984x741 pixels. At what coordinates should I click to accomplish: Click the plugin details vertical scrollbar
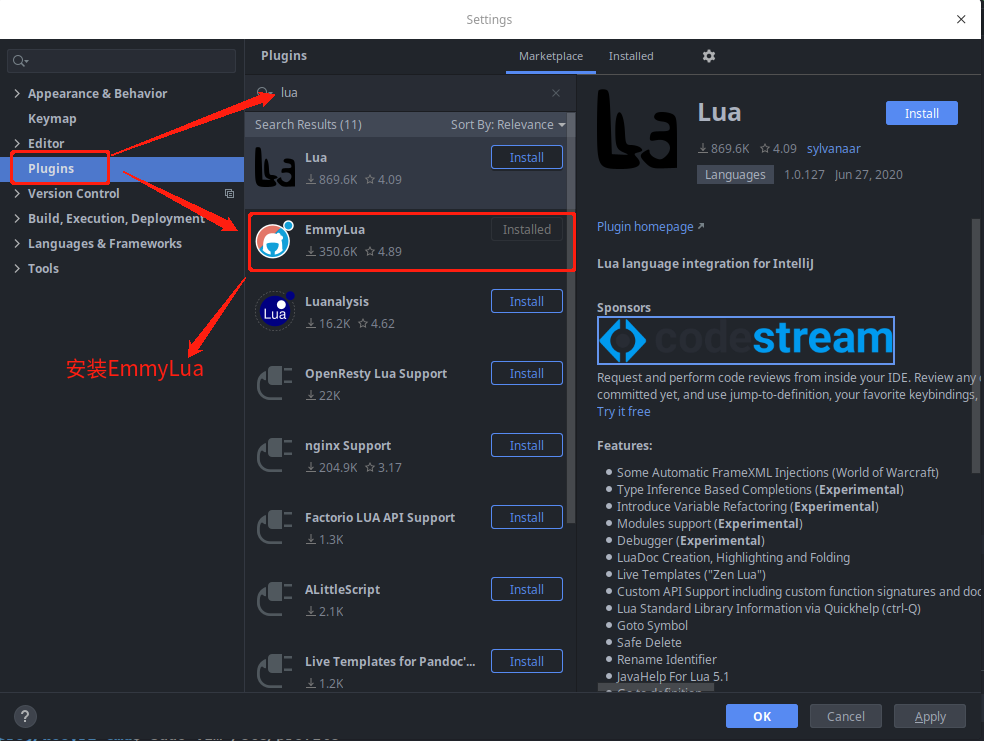click(976, 345)
